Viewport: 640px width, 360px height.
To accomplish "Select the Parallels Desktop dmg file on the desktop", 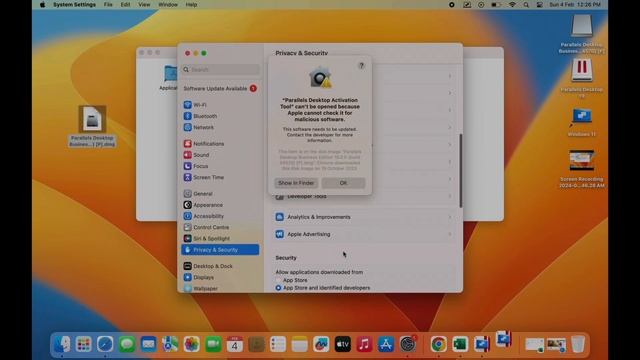I will 92,126.
